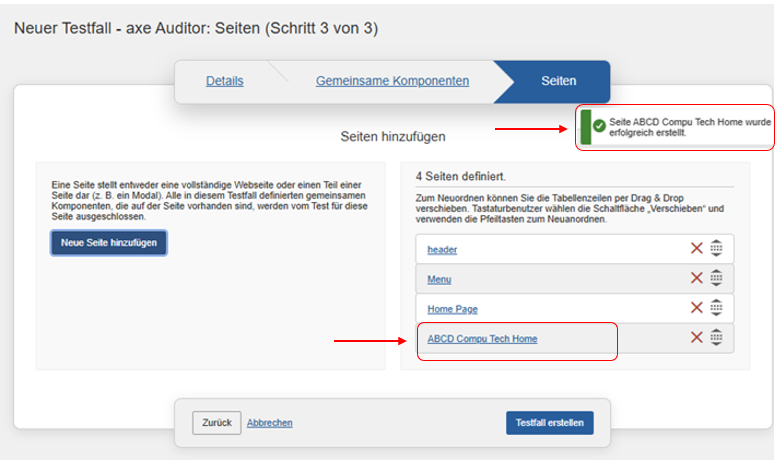Click green success checkmark icon

tap(598, 127)
